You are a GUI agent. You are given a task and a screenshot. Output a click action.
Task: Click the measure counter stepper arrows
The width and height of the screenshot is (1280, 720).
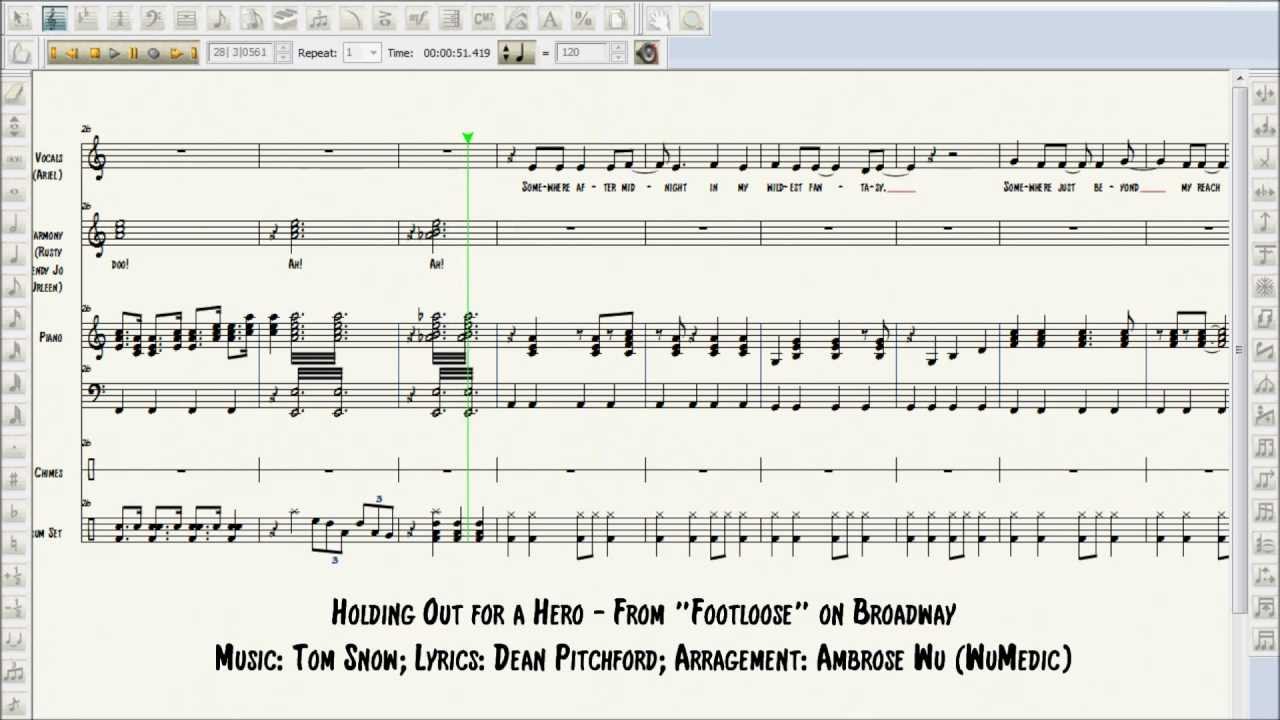(283, 53)
